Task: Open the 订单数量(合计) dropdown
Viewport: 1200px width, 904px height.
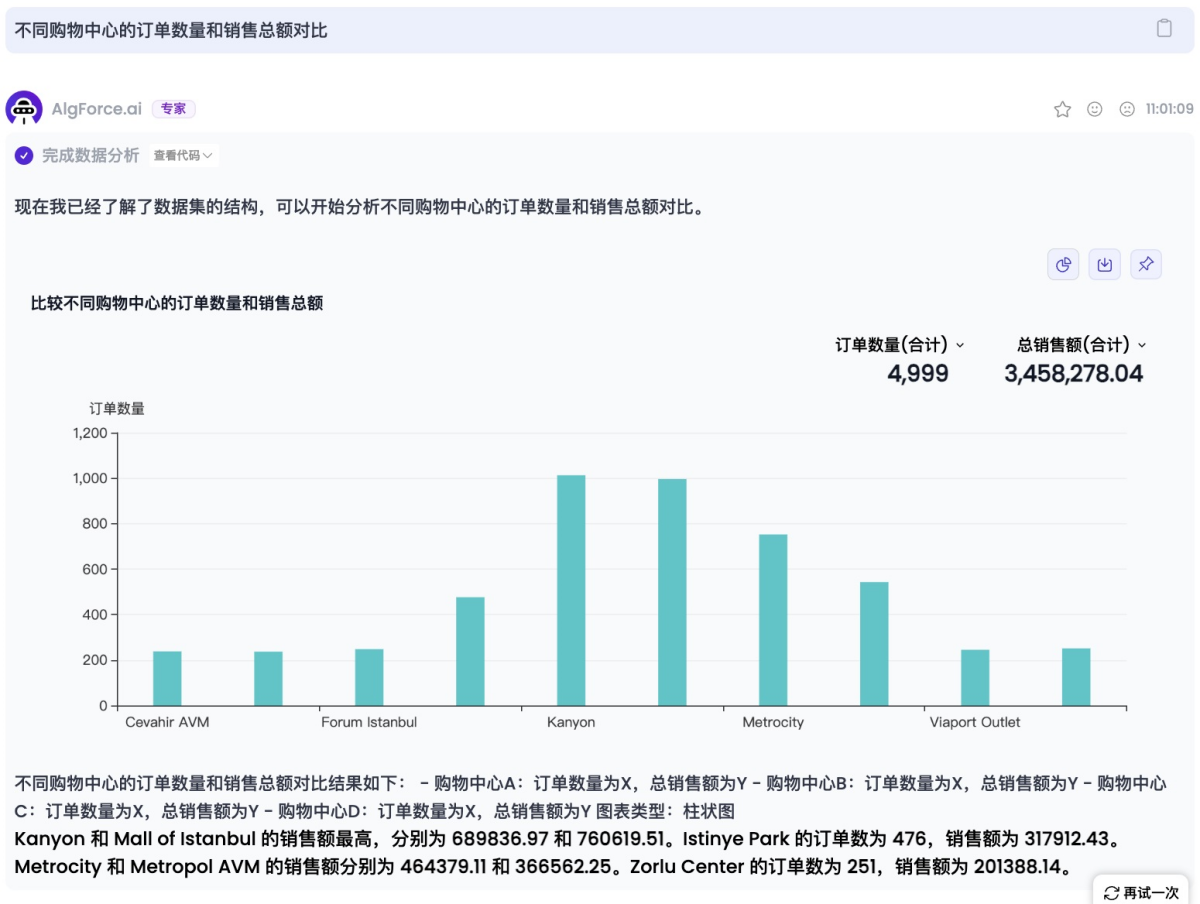Action: click(x=900, y=345)
